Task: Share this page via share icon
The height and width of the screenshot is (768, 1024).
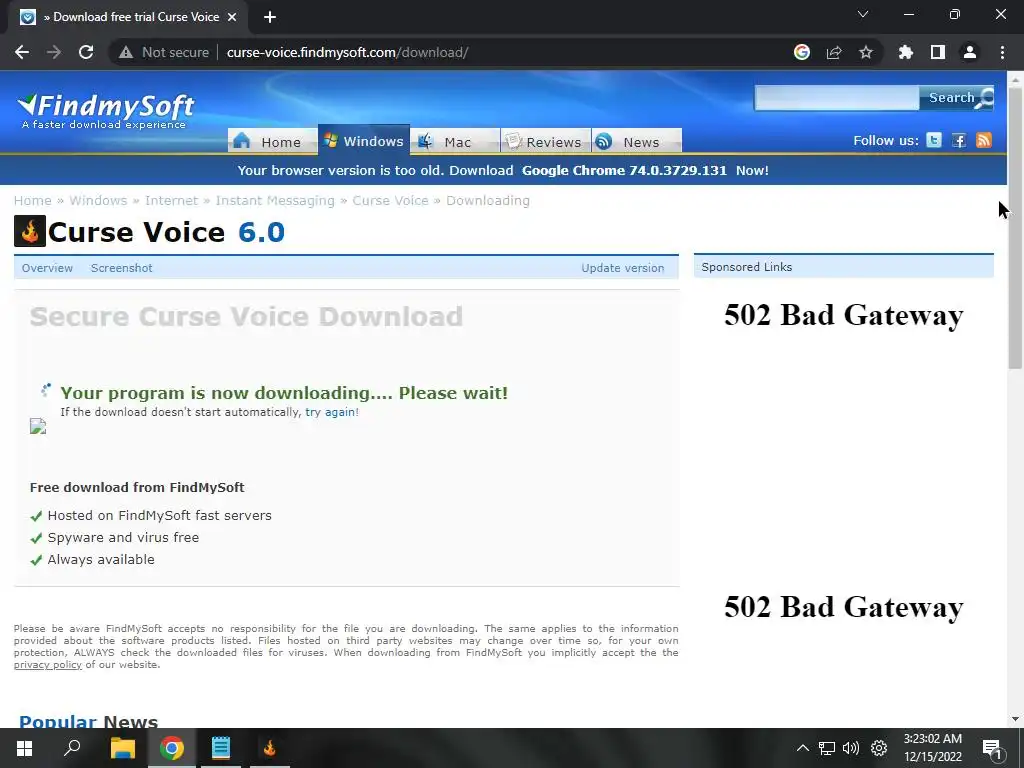Action: click(834, 52)
